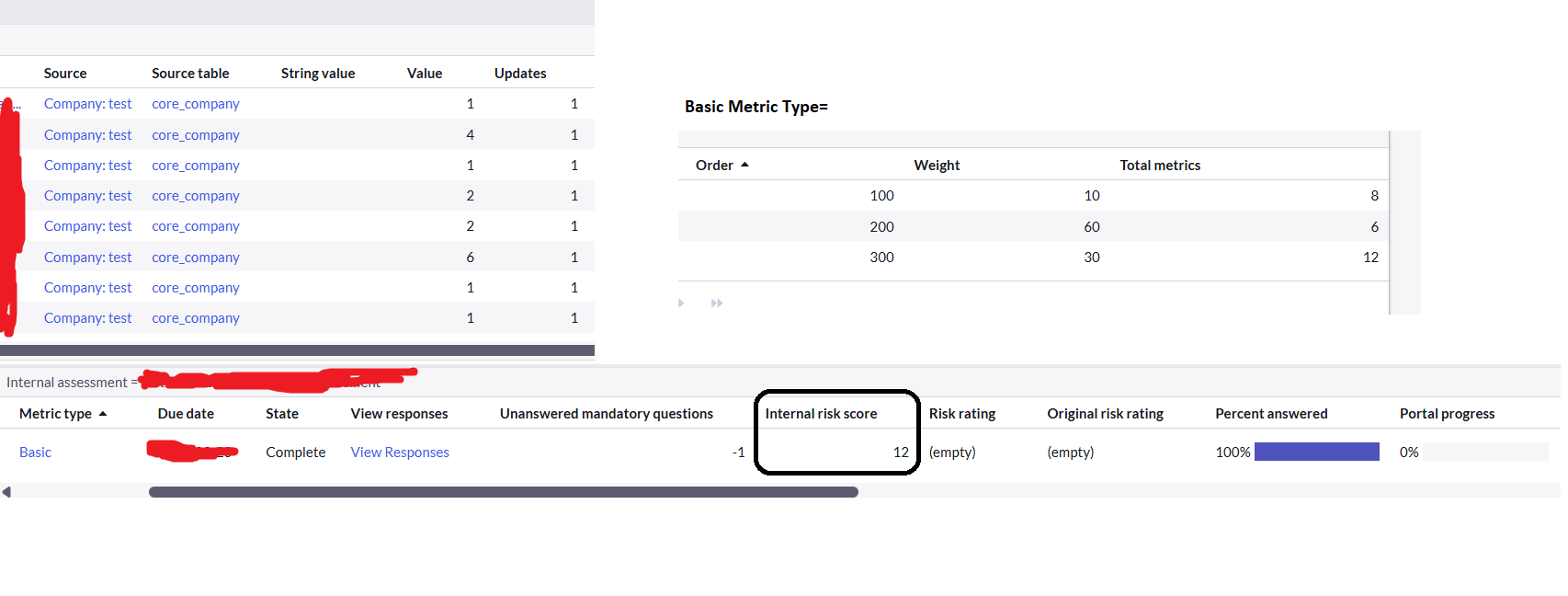Sort arrow beside Metric type column
This screenshot has width=1568, height=596.
[103, 414]
